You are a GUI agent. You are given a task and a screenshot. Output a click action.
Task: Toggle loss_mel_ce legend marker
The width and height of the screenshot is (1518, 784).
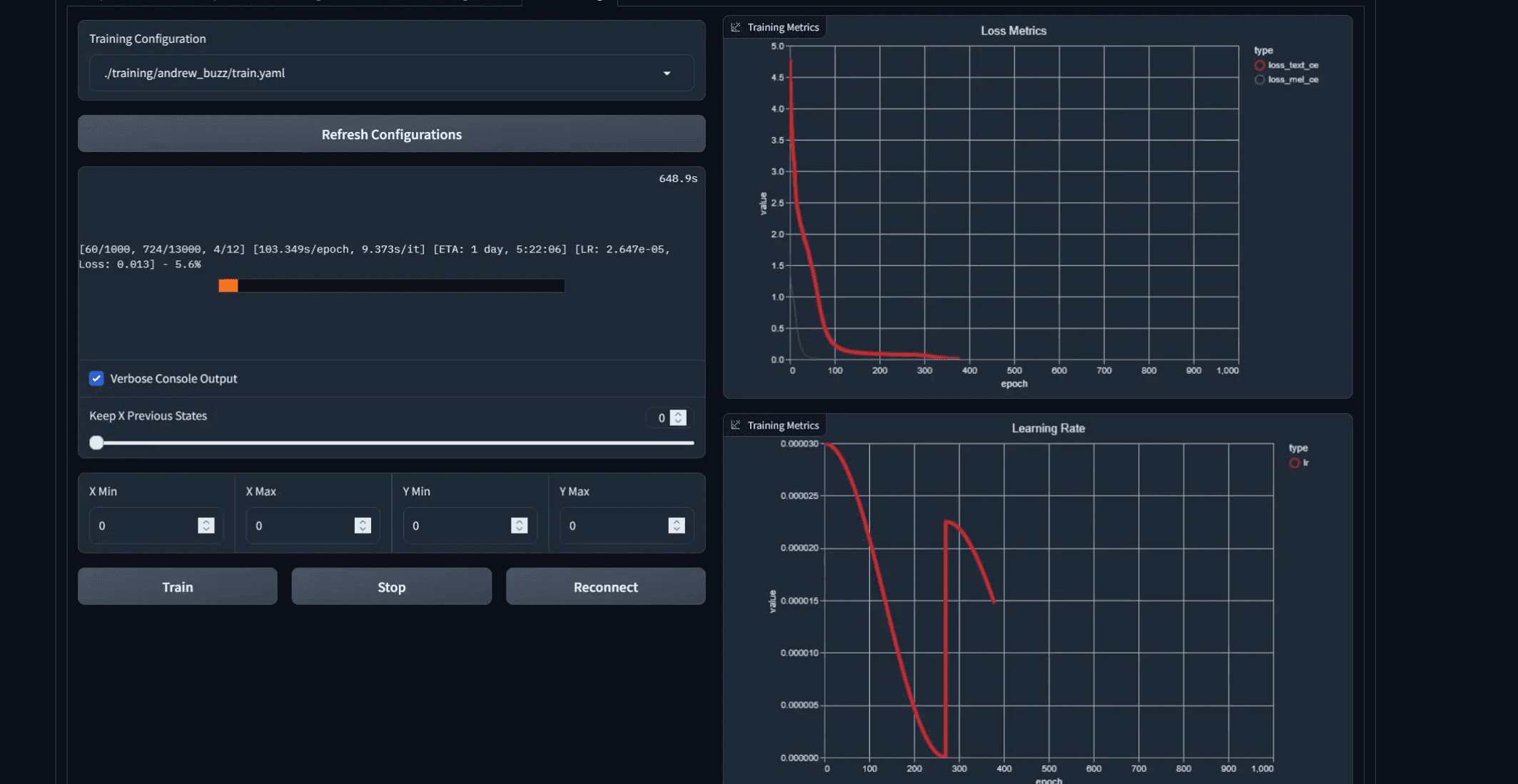point(1260,80)
